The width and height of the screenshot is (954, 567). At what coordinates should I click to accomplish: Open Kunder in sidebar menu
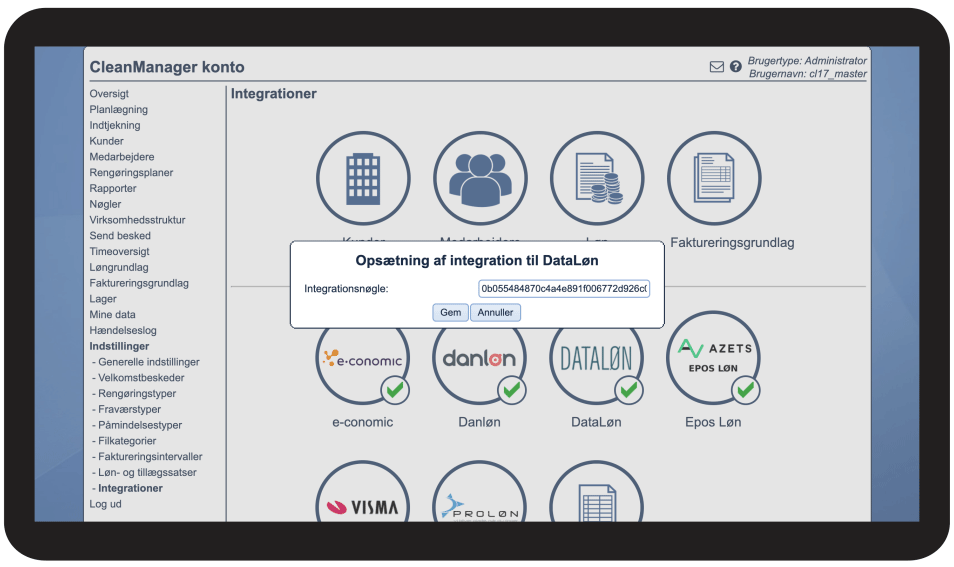pos(106,141)
